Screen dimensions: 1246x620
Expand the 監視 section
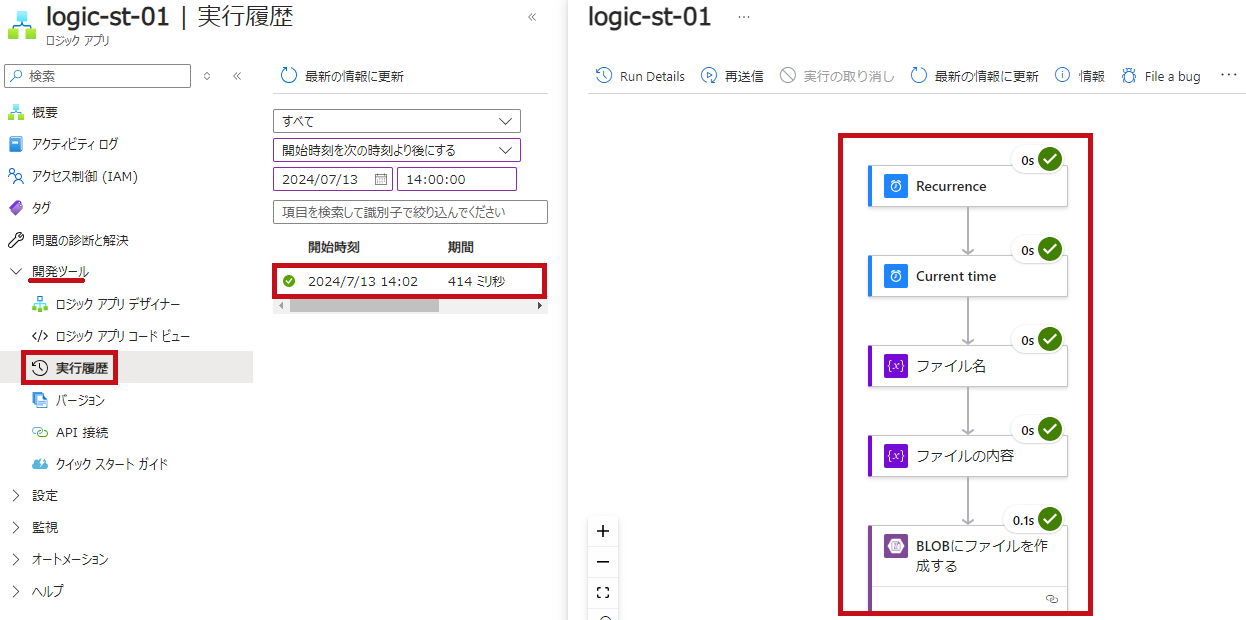(x=15, y=527)
